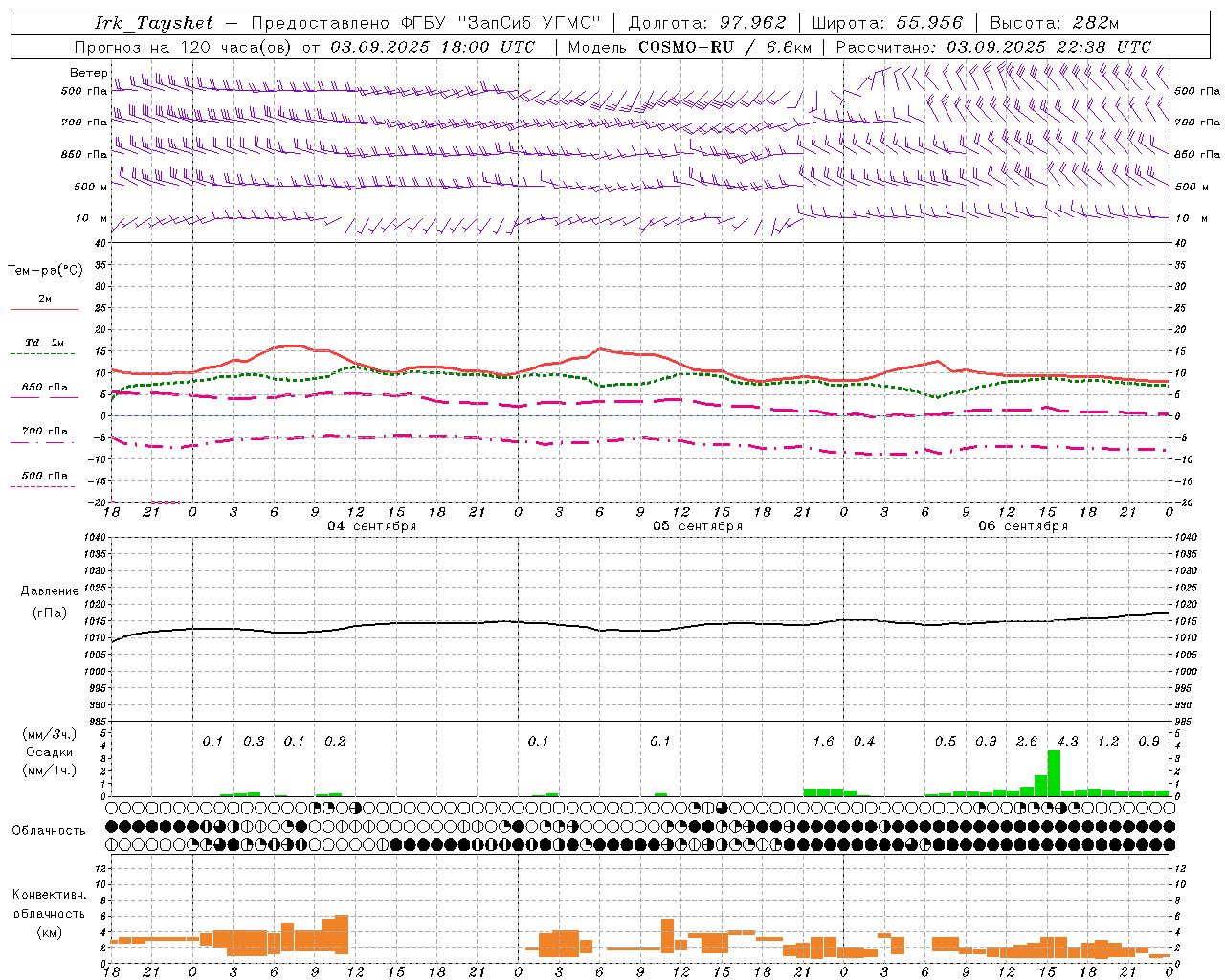Click the (мм/3ч.) precipitation unit label
Screen dimensions: 1225x980
point(49,734)
